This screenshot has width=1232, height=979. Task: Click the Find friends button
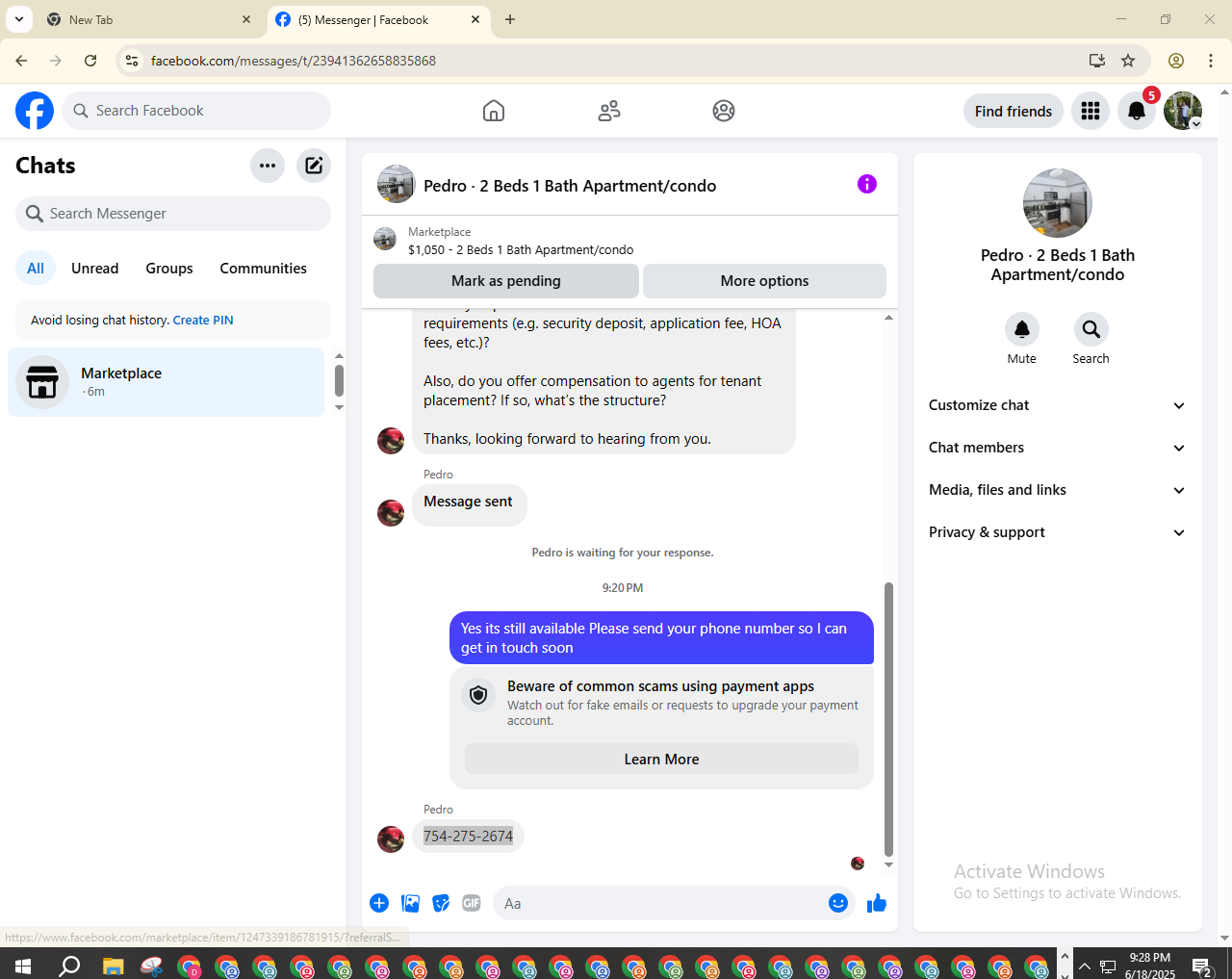(1014, 111)
